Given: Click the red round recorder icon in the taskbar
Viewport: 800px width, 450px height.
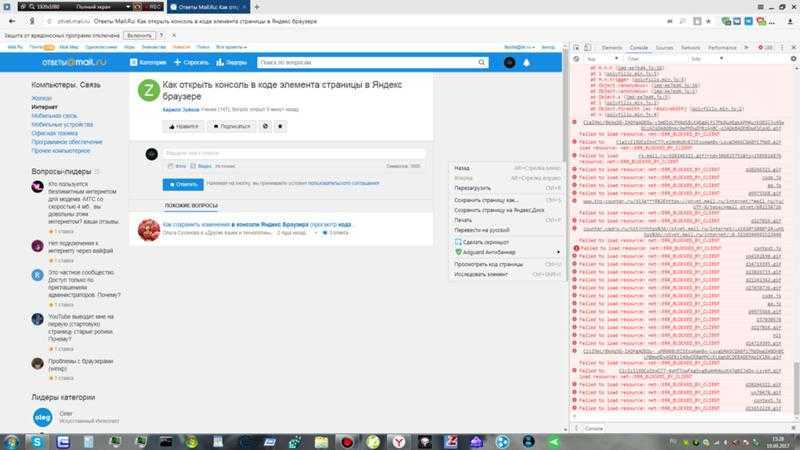Looking at the screenshot, I should coord(347,442).
